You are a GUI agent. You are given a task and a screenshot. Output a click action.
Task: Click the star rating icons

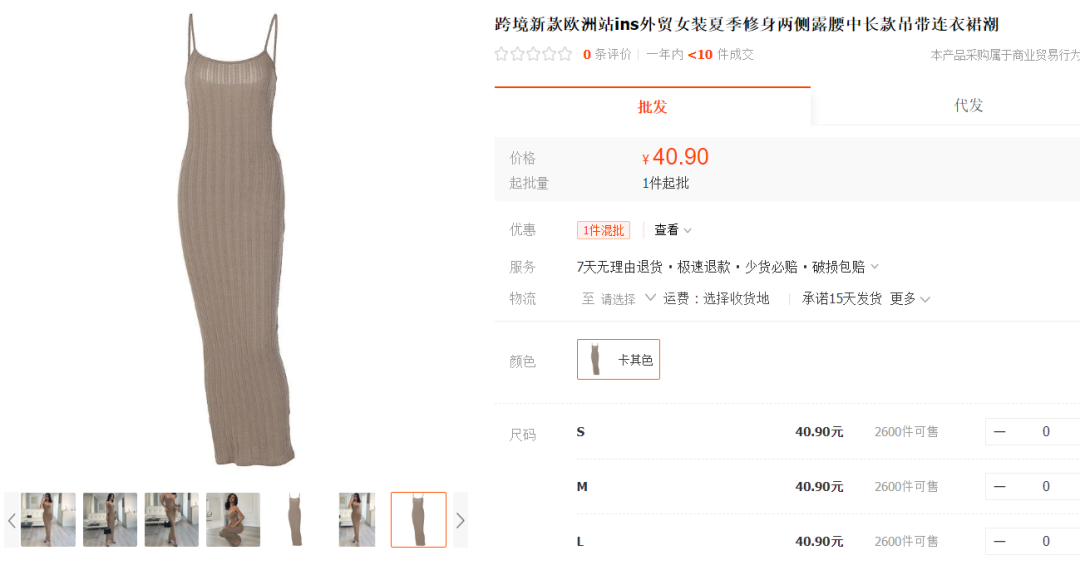click(533, 54)
